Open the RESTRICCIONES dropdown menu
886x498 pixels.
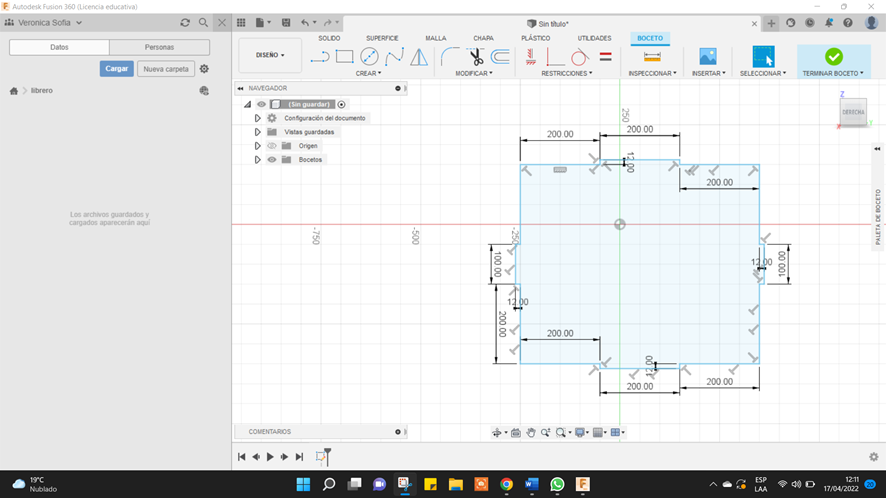[566, 73]
